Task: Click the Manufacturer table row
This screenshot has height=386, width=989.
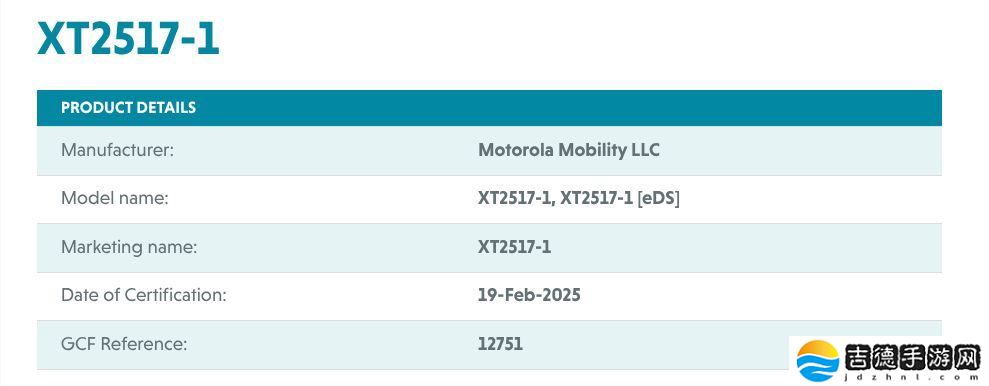Action: coord(489,150)
